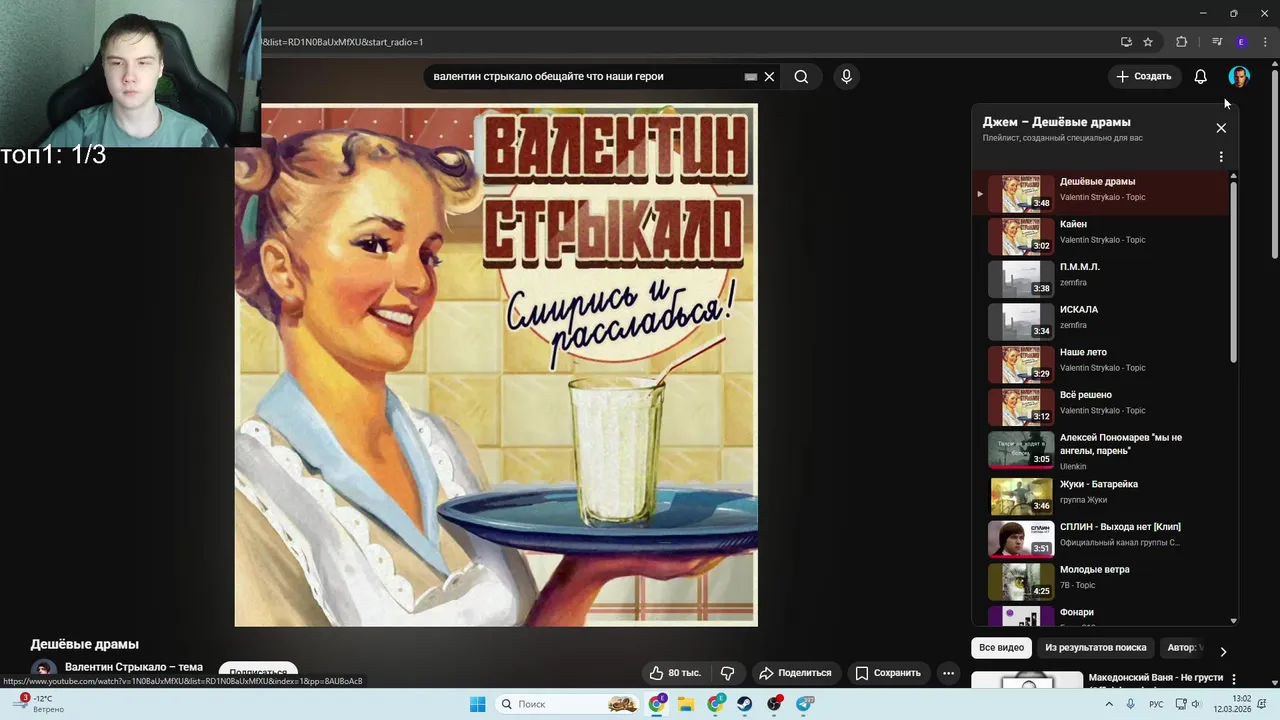Open the on-screen keyboard icon in search
Image resolution: width=1280 pixels, height=720 pixels.
pos(751,77)
